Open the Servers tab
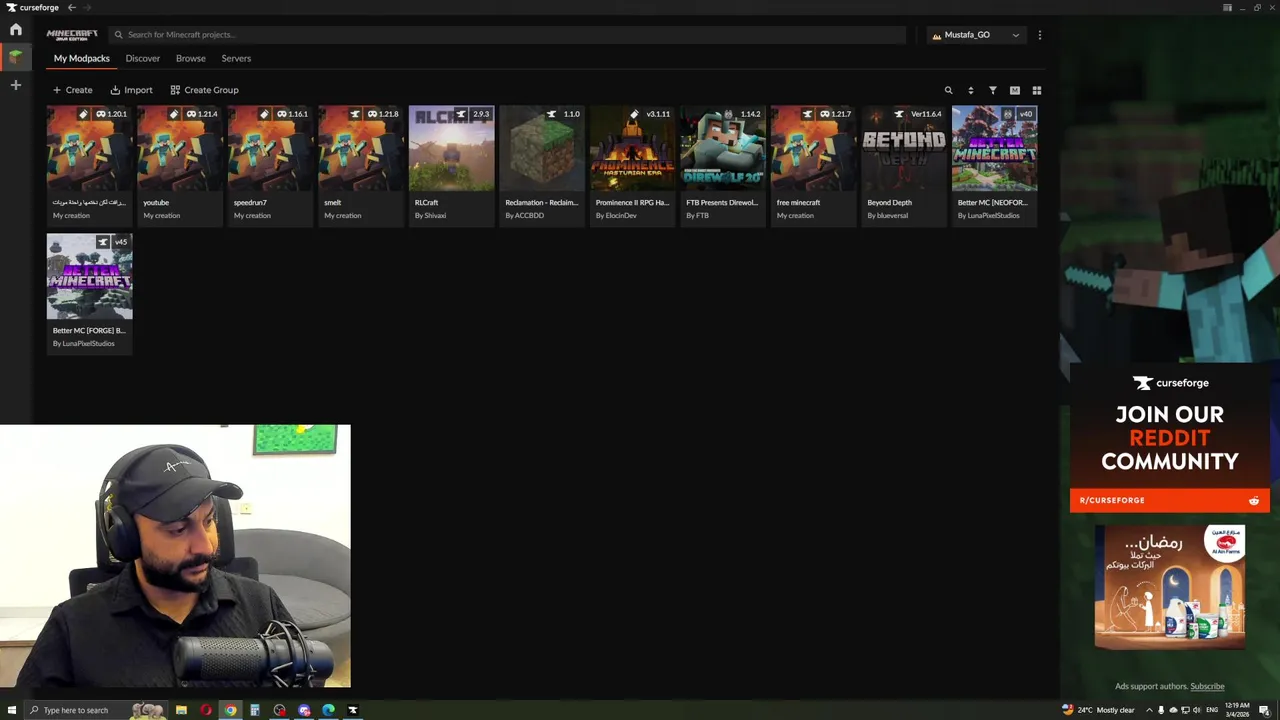This screenshot has height=720, width=1280. 236,58
